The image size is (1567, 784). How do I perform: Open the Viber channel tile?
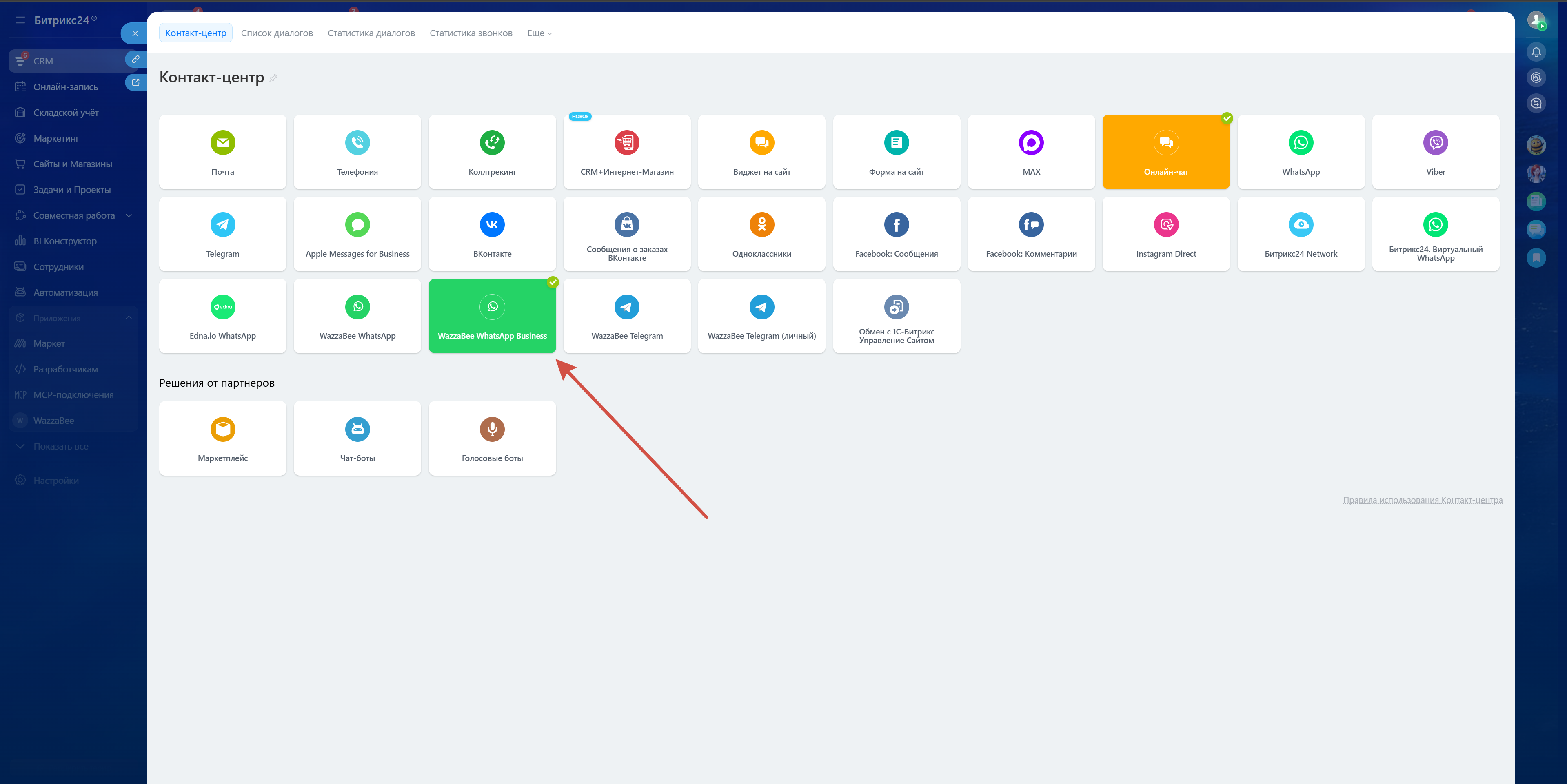click(x=1435, y=152)
